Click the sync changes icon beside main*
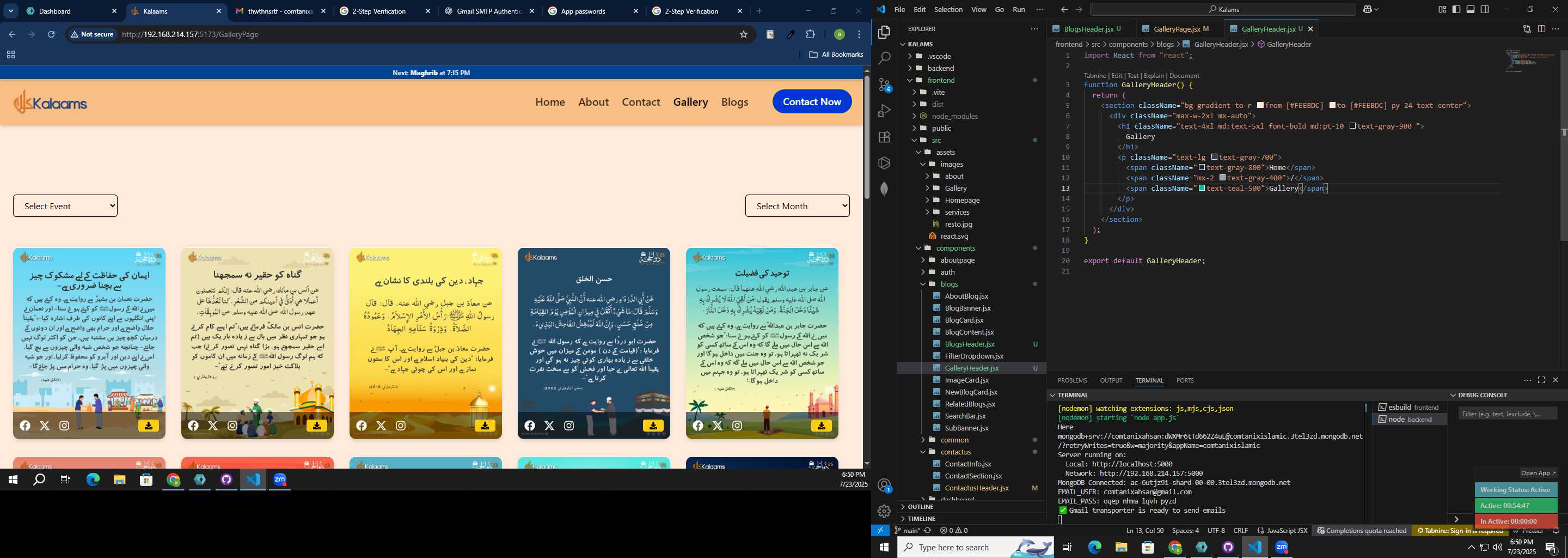1568x558 pixels. 928,531
